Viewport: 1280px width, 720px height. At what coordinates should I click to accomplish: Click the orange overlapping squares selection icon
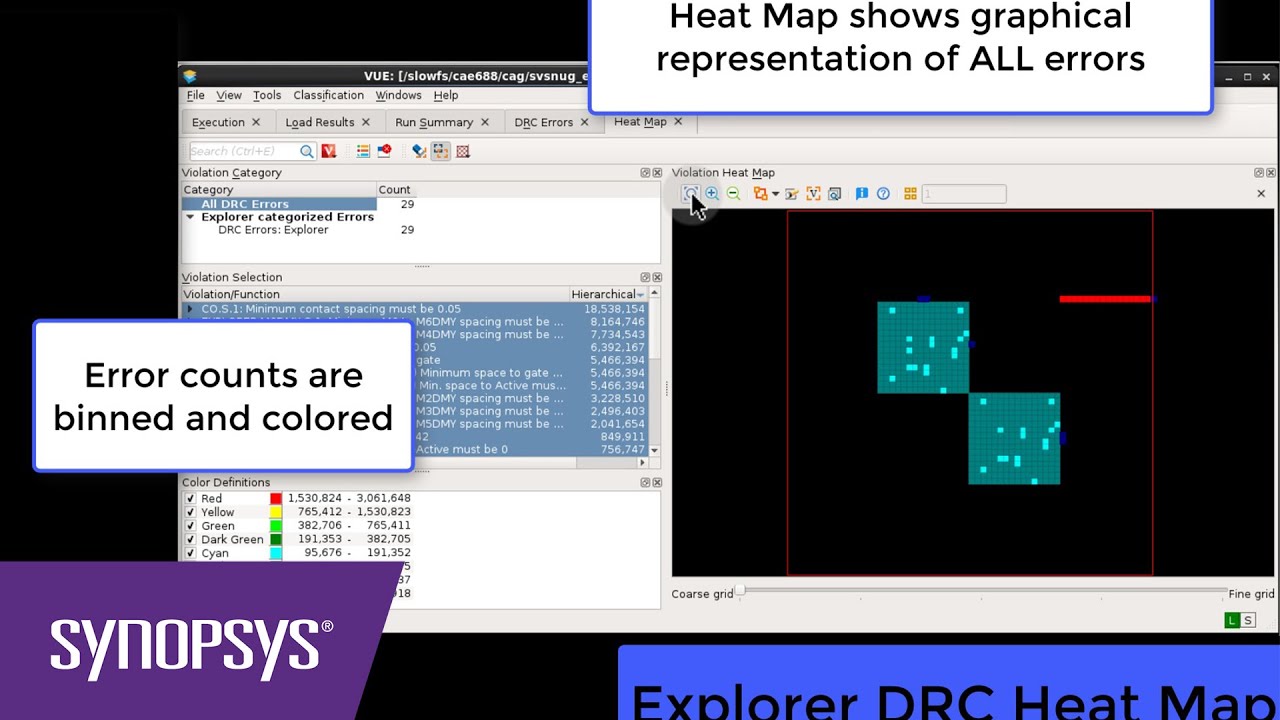[x=761, y=194]
